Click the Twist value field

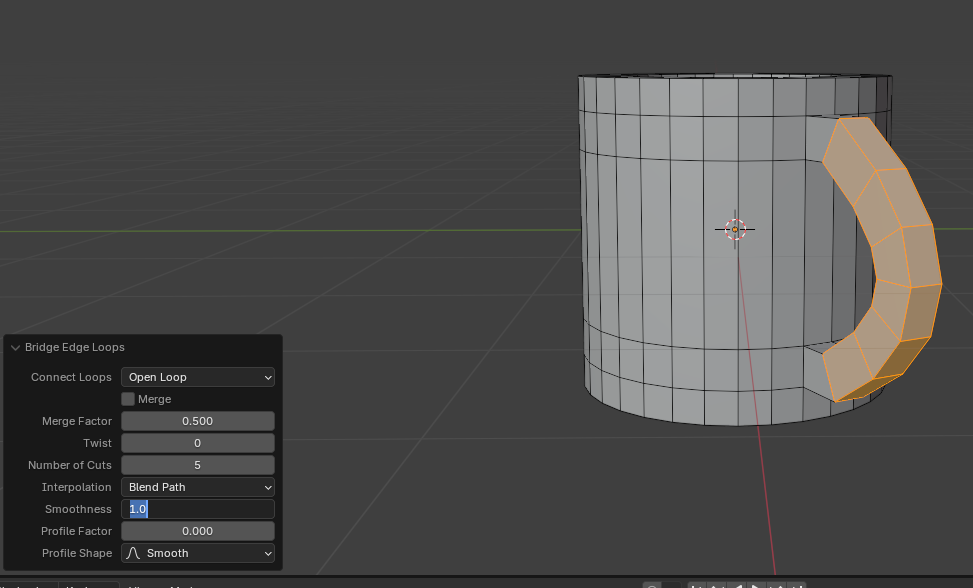coord(197,443)
